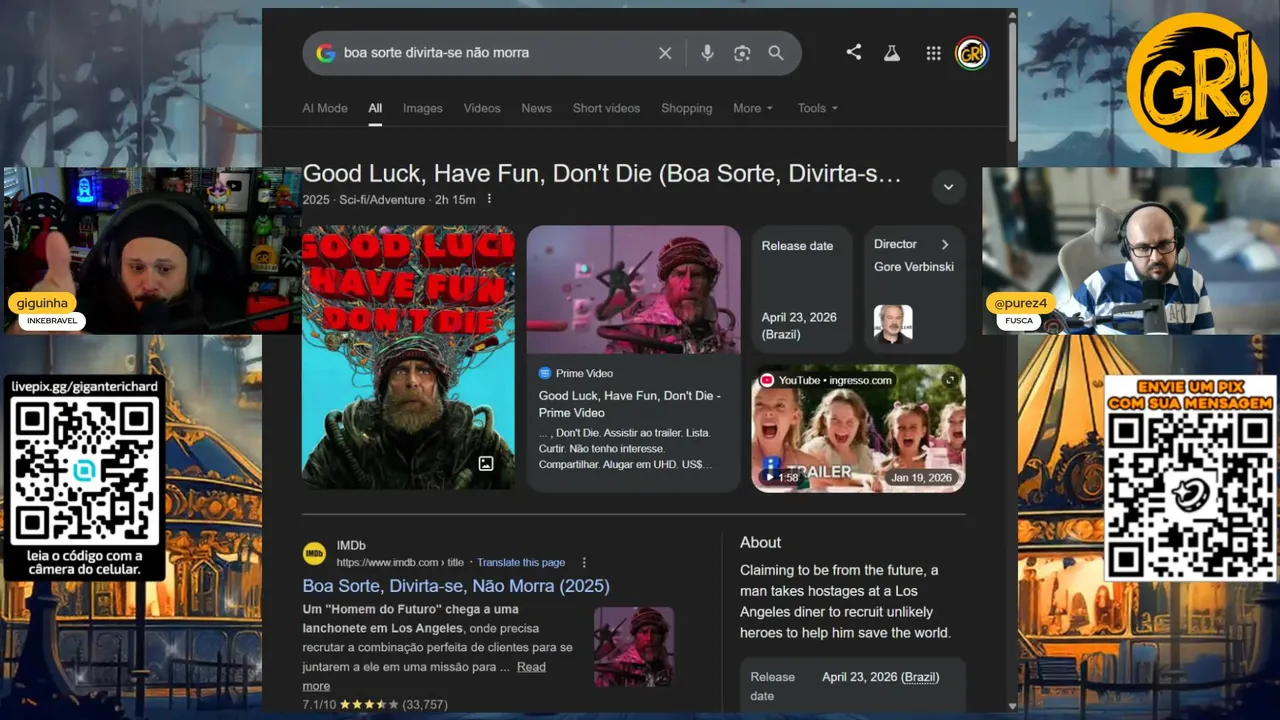Click inside the search query field
This screenshot has height=720, width=1280.
495,53
